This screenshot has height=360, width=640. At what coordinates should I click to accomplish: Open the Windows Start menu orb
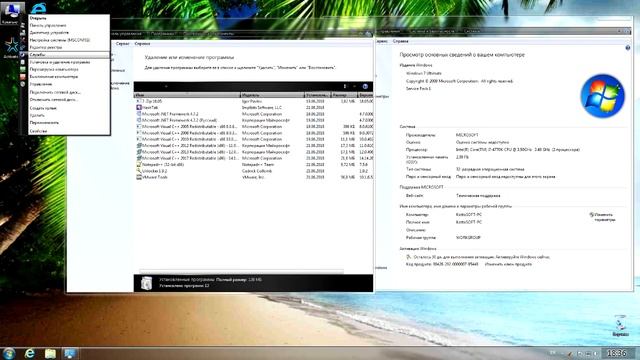coord(9,353)
